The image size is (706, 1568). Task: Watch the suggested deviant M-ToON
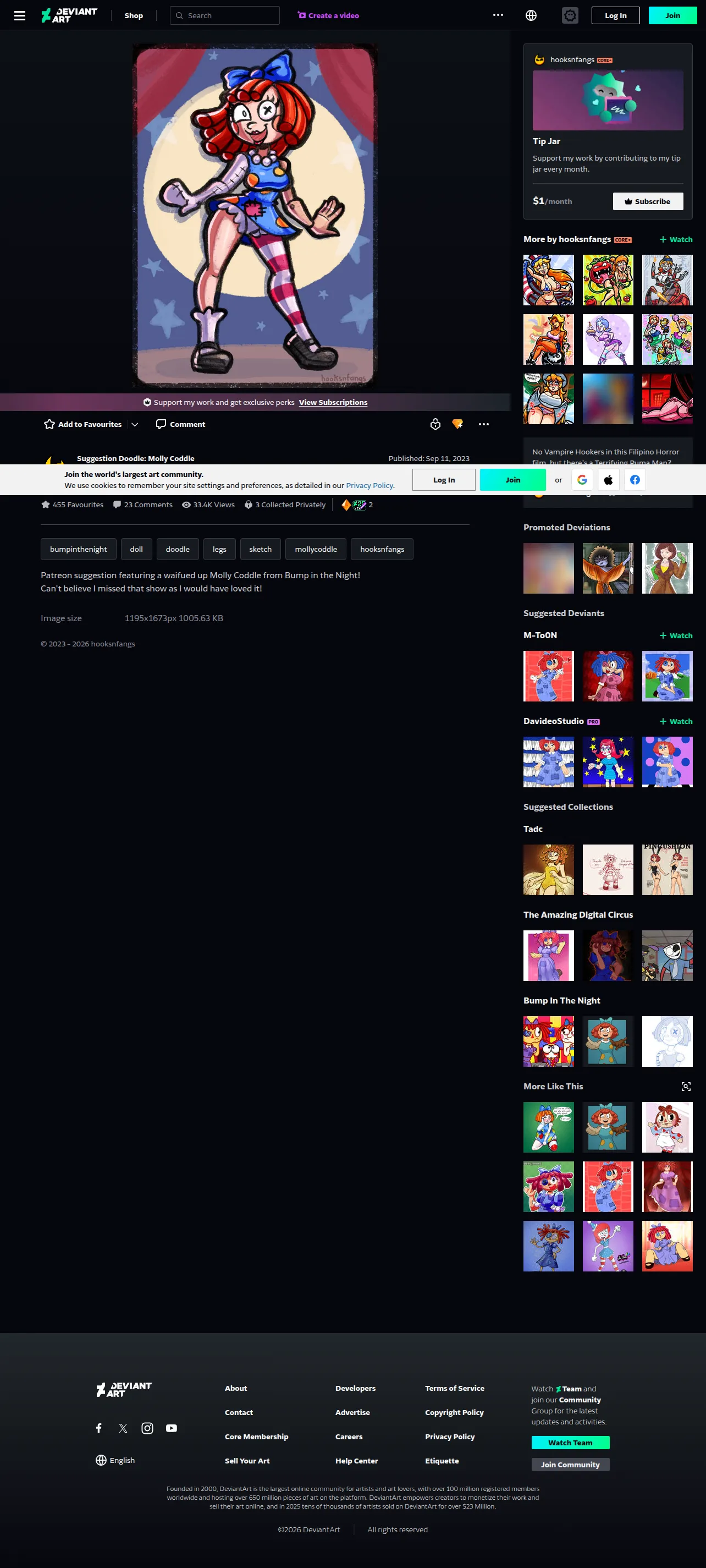[x=676, y=635]
